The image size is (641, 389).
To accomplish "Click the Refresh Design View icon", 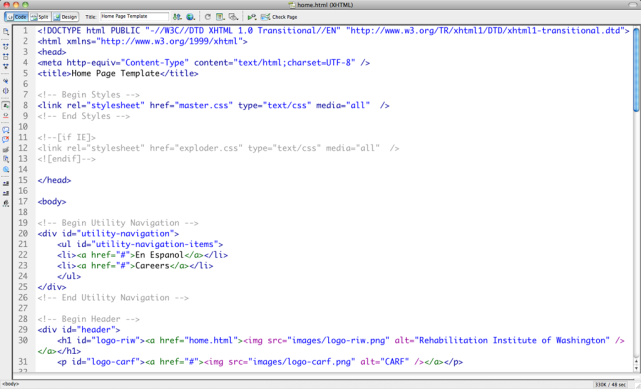I will point(208,17).
